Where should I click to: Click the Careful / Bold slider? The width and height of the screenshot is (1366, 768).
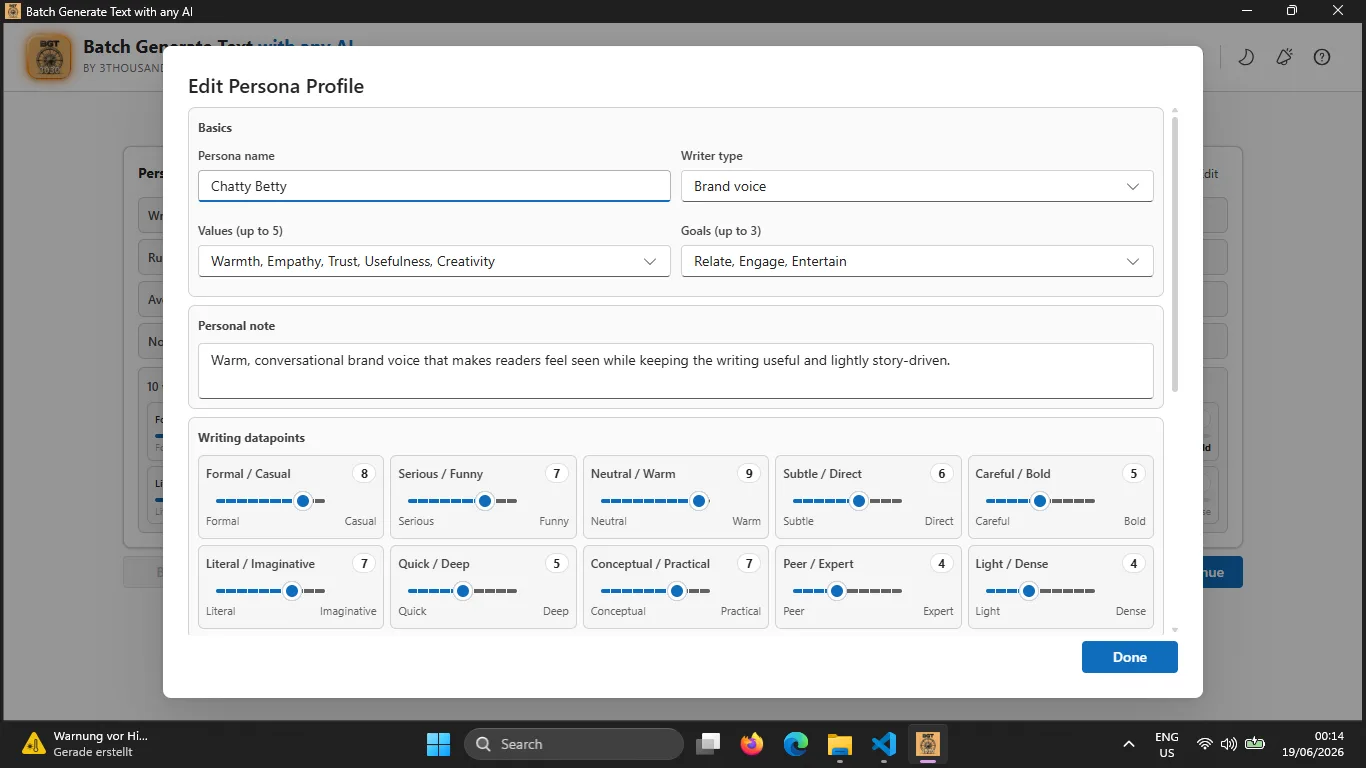(1039, 501)
